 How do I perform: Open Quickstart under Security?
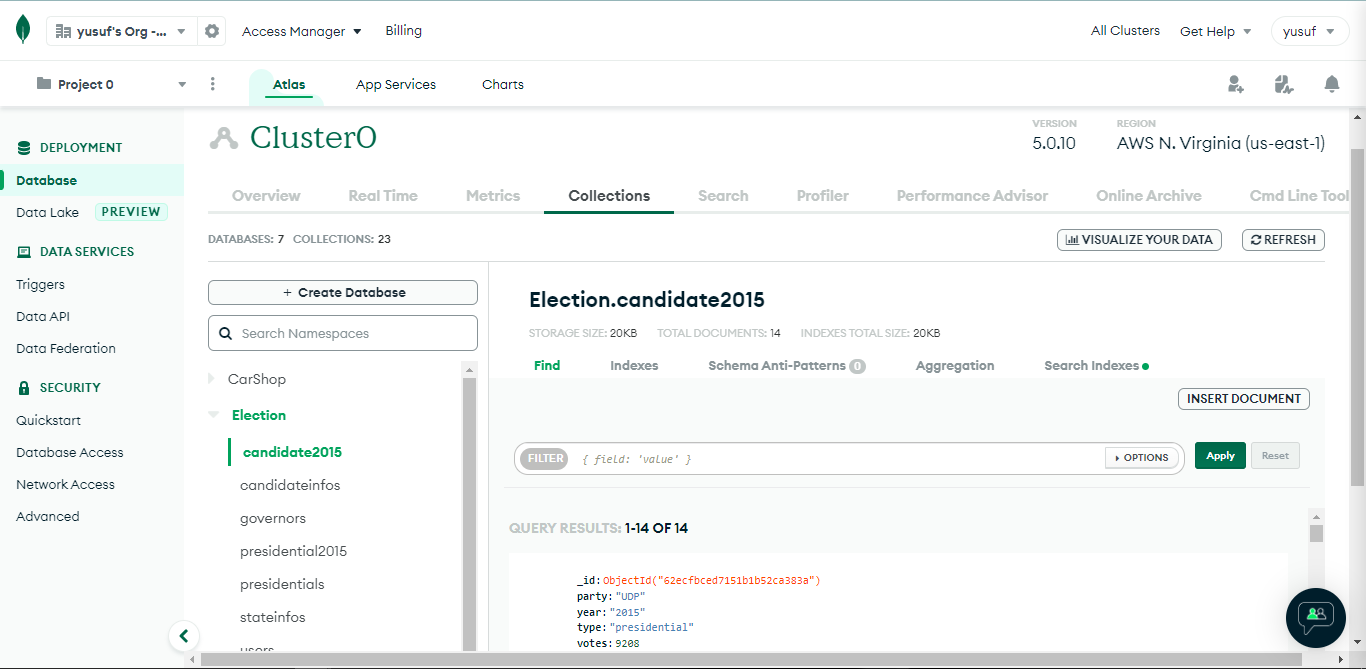pyautogui.click(x=48, y=421)
